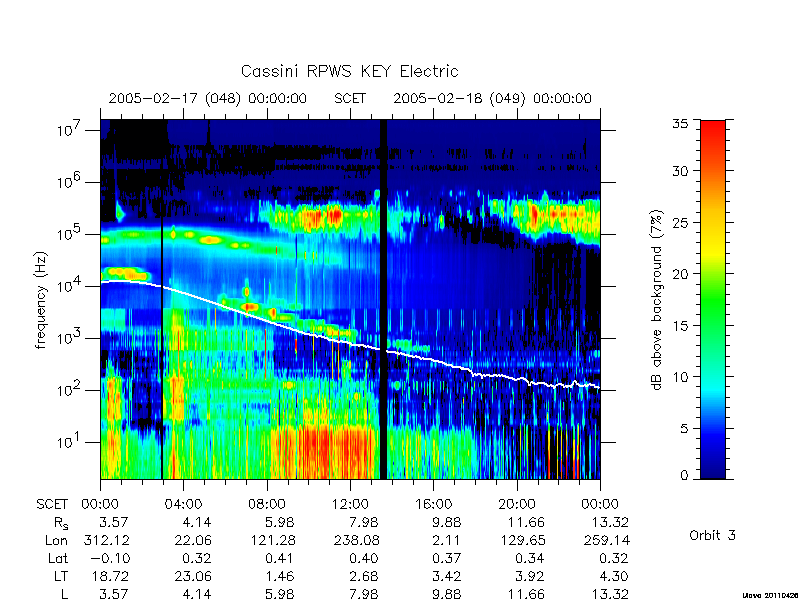Click the '10' color bar tick value
Screen dimensions: 800x600
pos(680,377)
